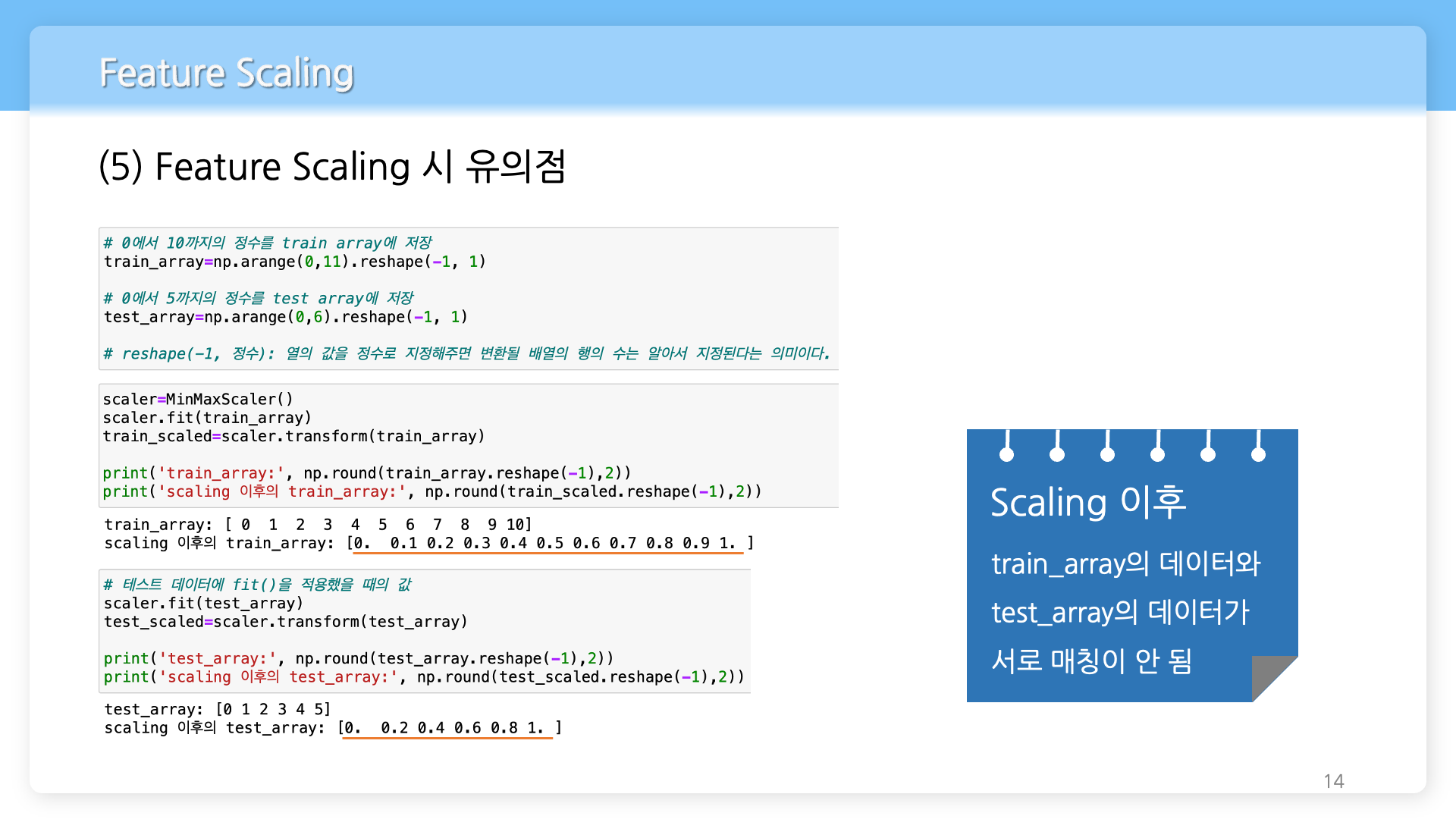Click the '테스트 데이터에 fit()' comment line

(x=258, y=585)
